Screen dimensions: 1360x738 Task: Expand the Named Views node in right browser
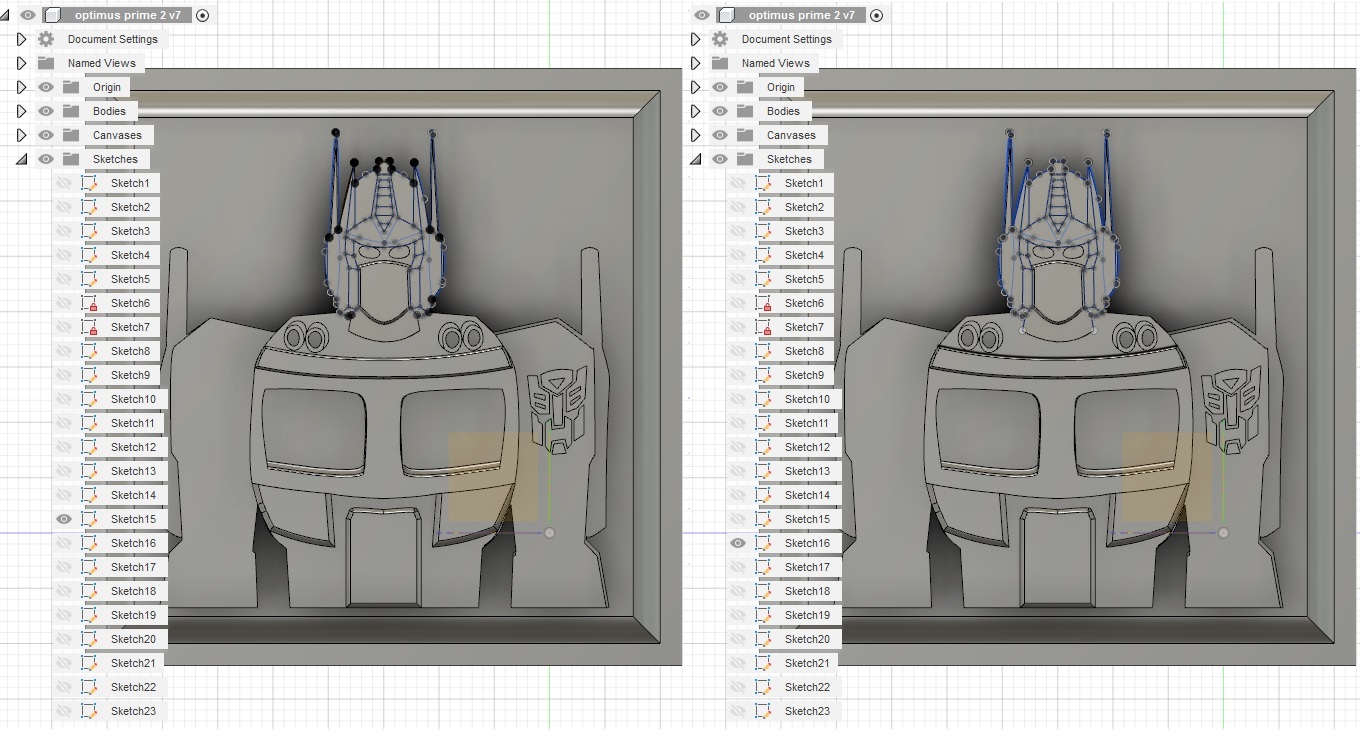(696, 63)
